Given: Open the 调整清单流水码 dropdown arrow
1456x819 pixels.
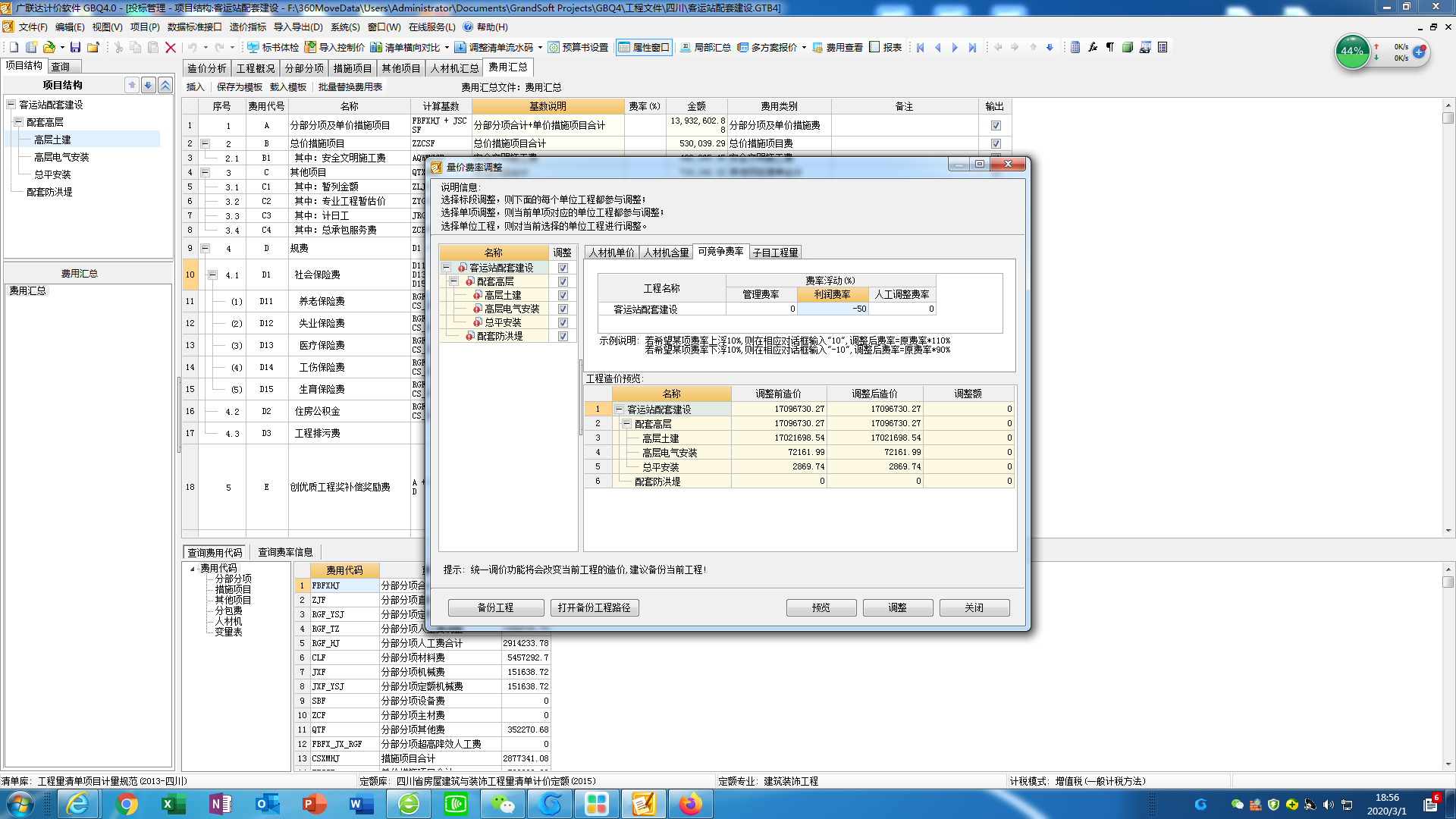Looking at the screenshot, I should click(x=540, y=47).
